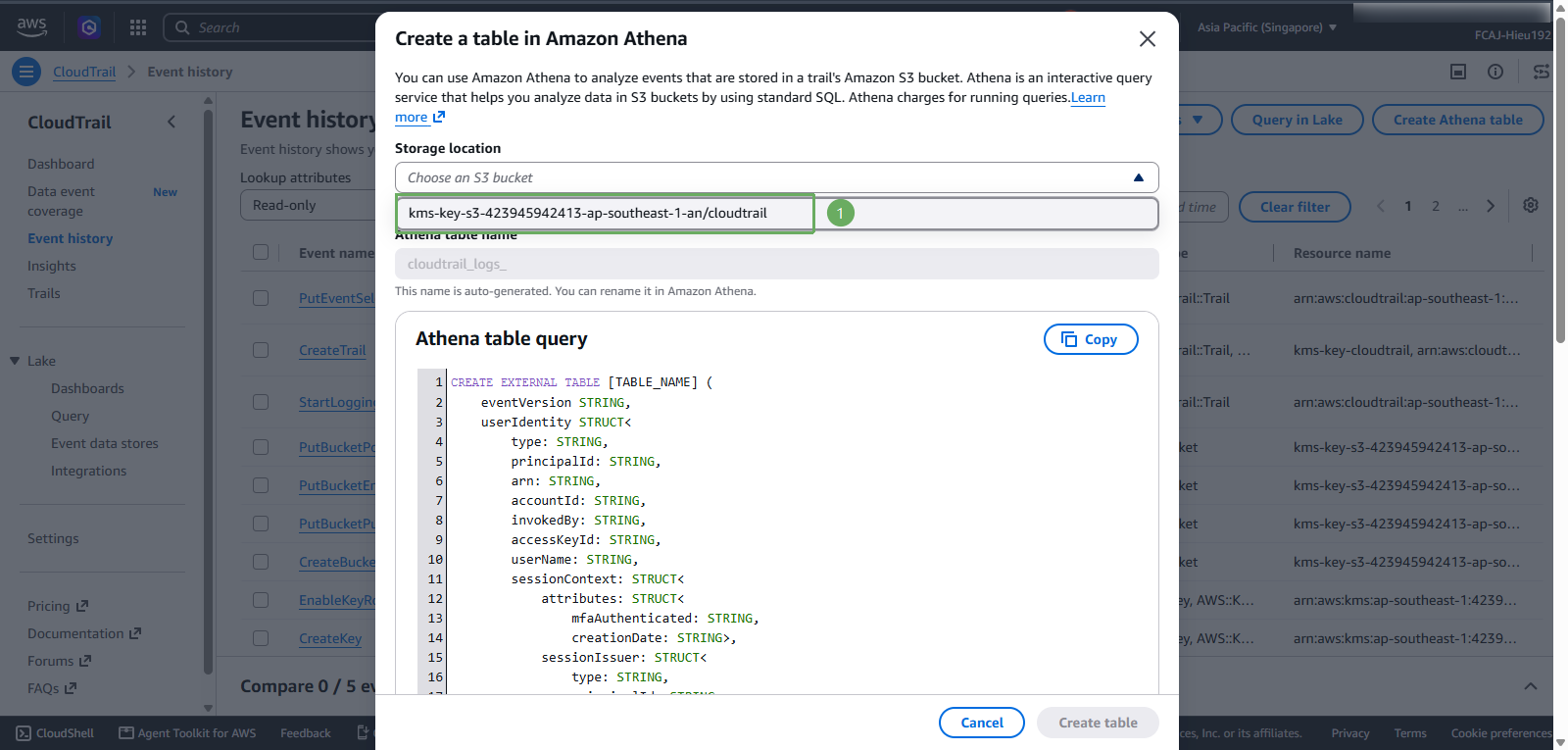Open Dashboard in CloudTrail sidebar
1568x750 pixels.
click(61, 164)
